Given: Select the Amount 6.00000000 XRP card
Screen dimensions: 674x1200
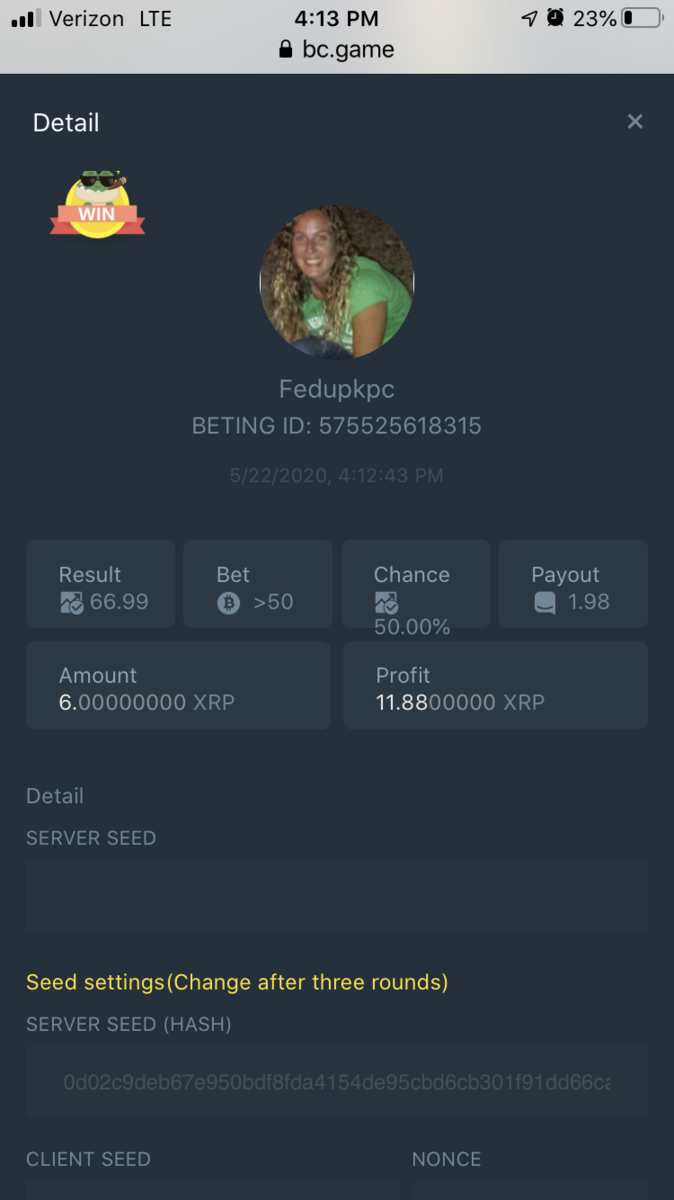Looking at the screenshot, I should pyautogui.click(x=178, y=686).
